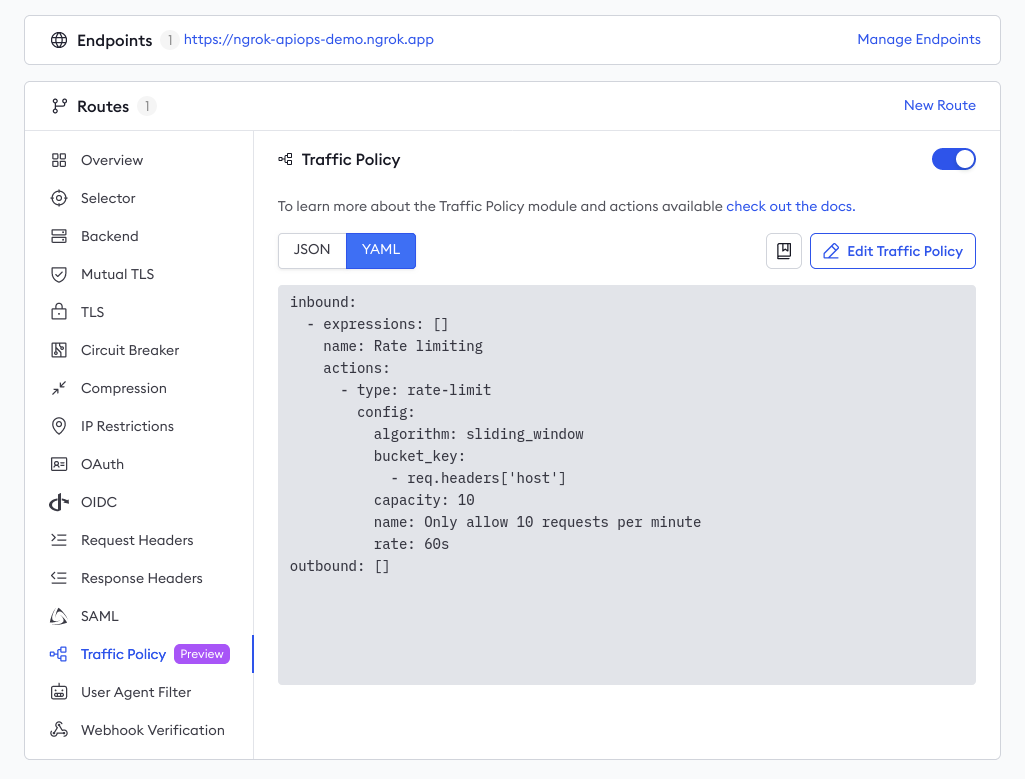Click the Edit Traffic Policy button
1025x779 pixels.
click(892, 251)
